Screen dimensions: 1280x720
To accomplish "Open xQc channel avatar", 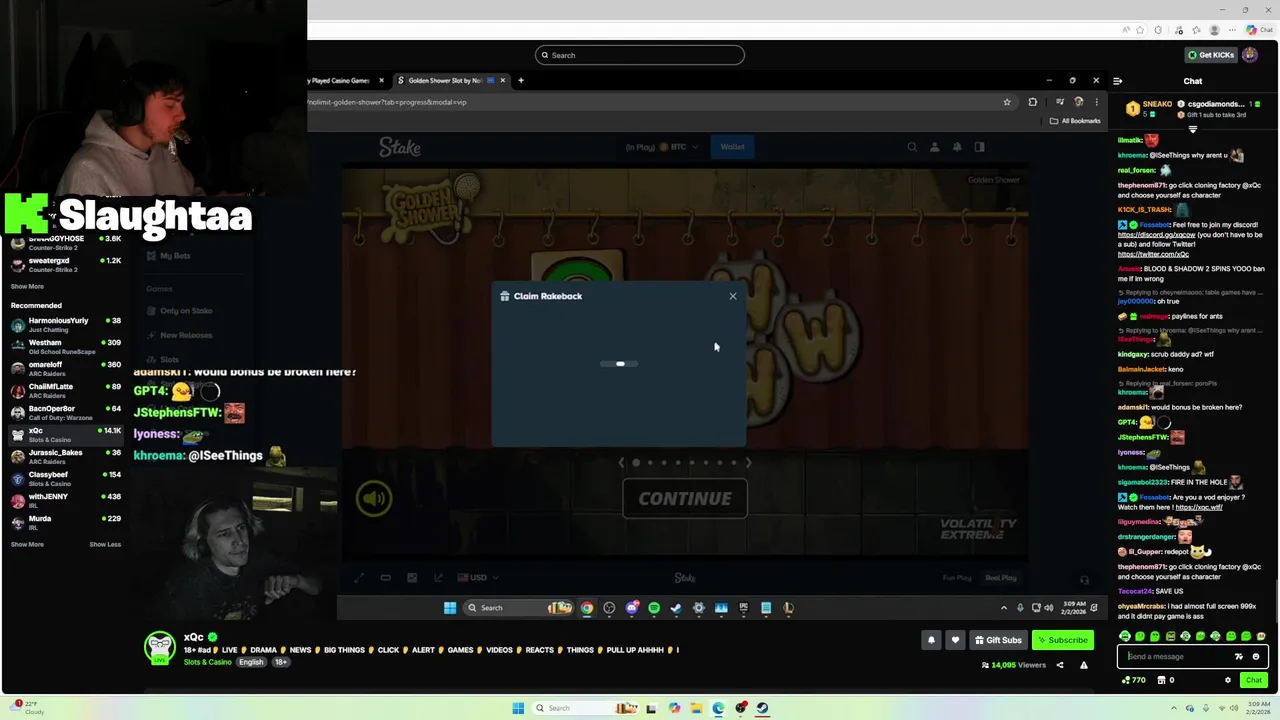I will click(159, 648).
